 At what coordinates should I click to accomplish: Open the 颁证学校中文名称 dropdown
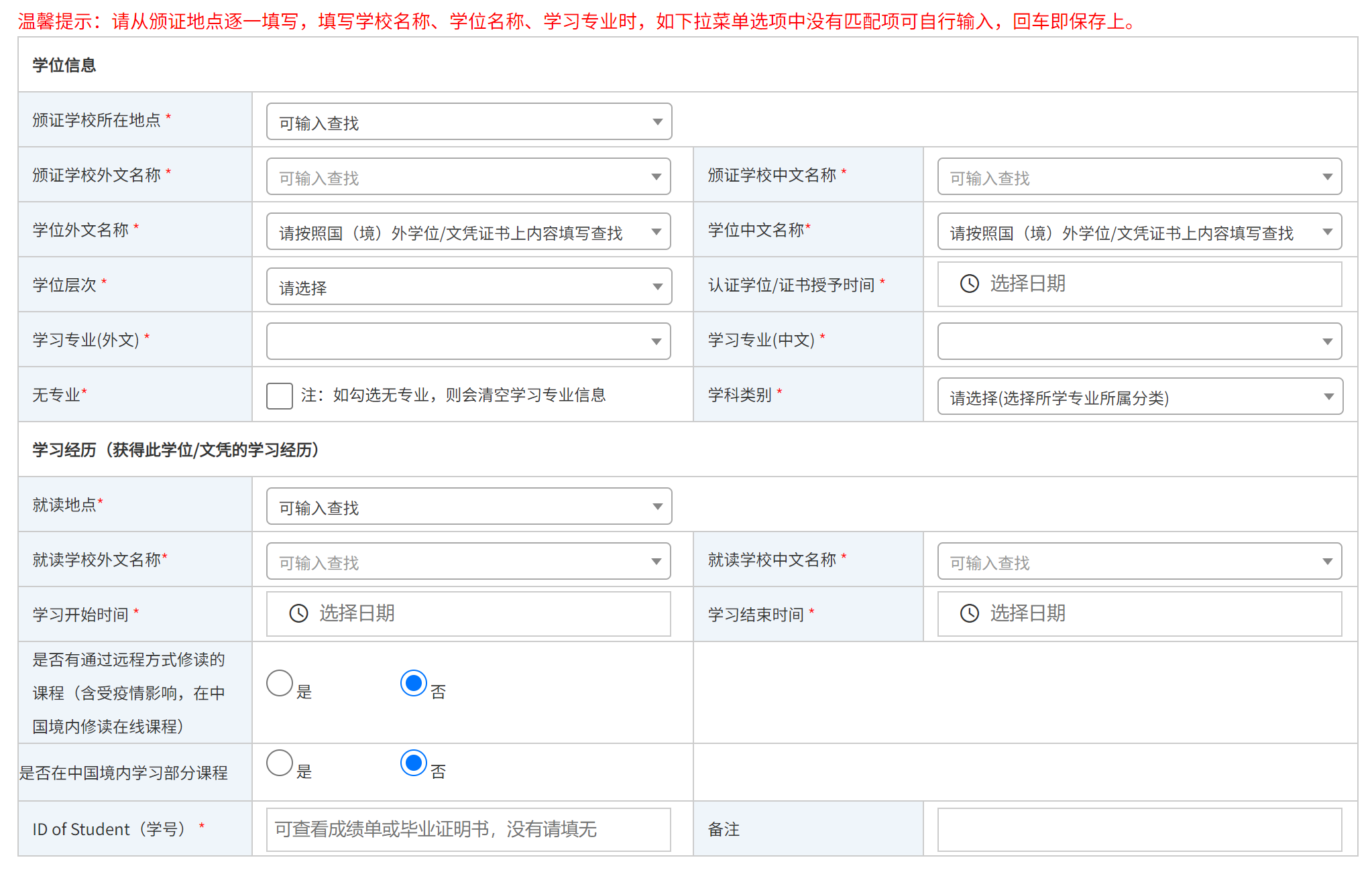(1140, 176)
